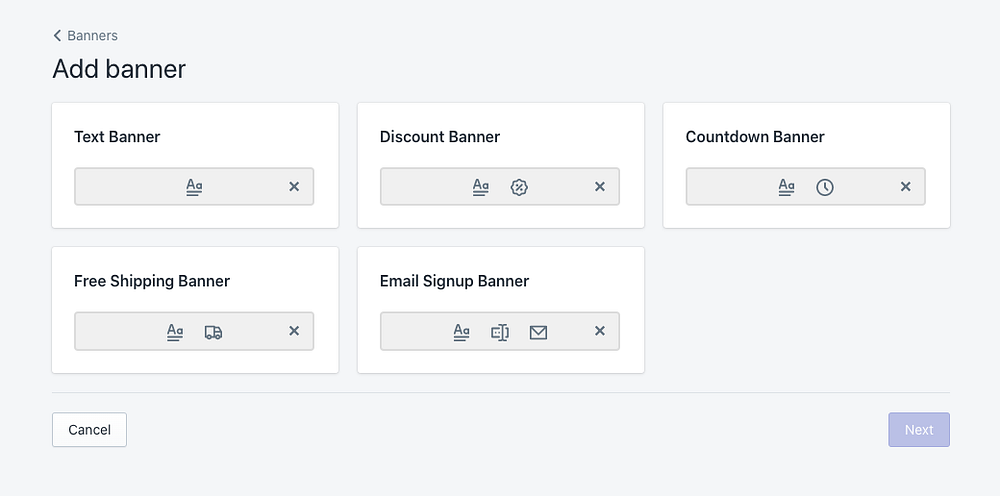Click X in Discount Banner preview
This screenshot has width=1000, height=496.
pyautogui.click(x=600, y=187)
